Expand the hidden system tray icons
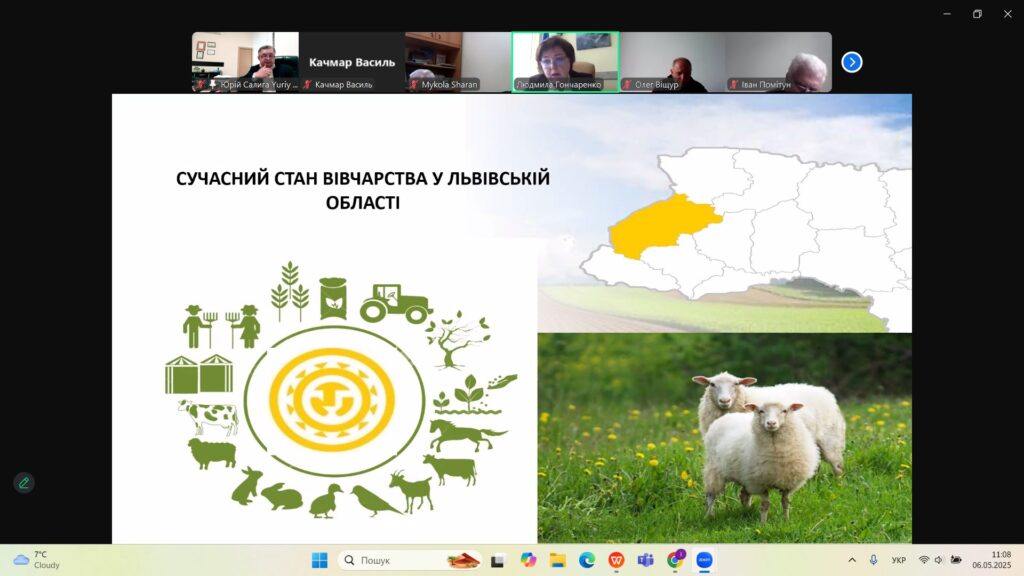 852,560
